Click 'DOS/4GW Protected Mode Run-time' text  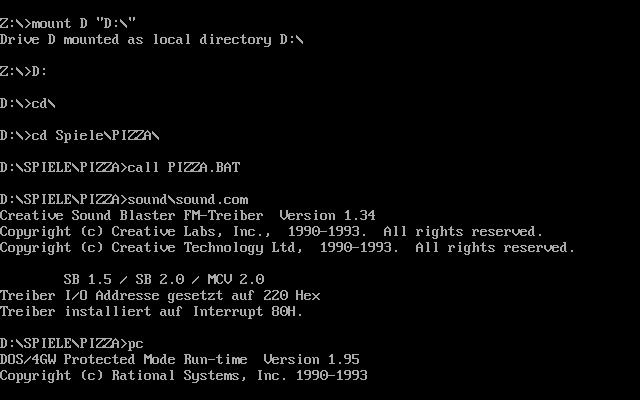124,360
